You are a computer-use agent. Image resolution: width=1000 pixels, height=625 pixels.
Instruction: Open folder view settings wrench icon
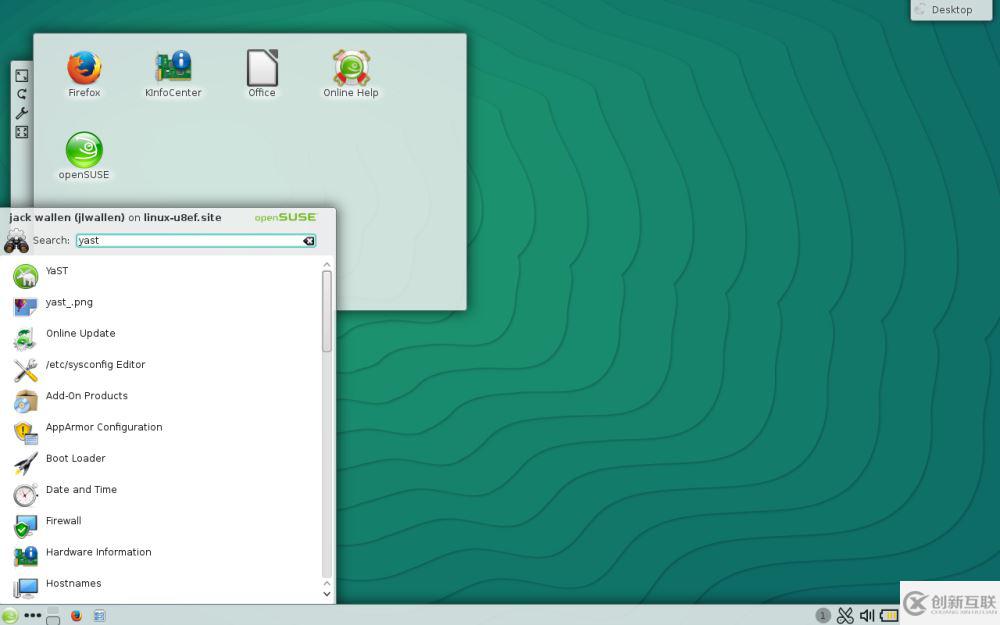[22, 114]
